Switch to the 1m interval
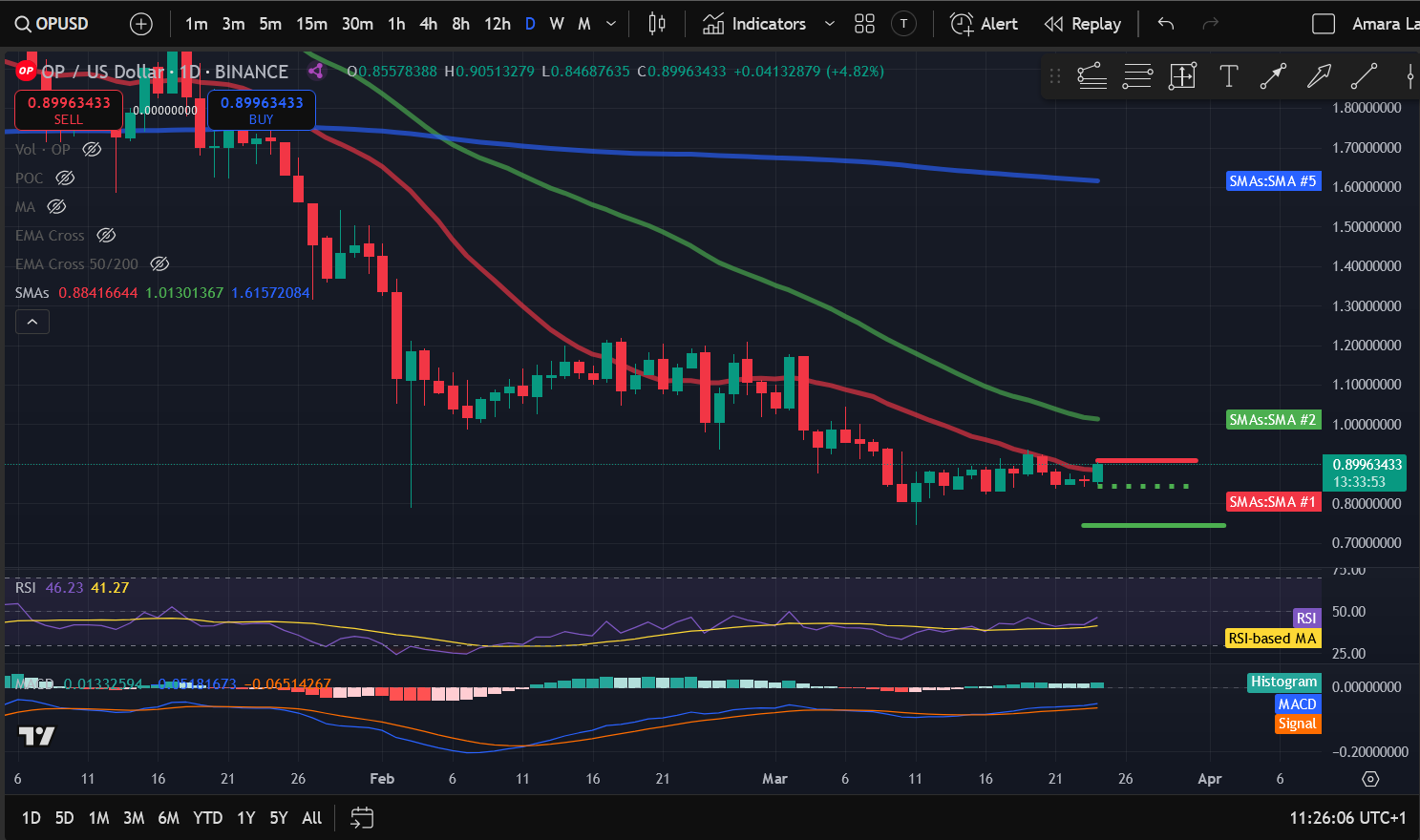The width and height of the screenshot is (1420, 840). [197, 24]
